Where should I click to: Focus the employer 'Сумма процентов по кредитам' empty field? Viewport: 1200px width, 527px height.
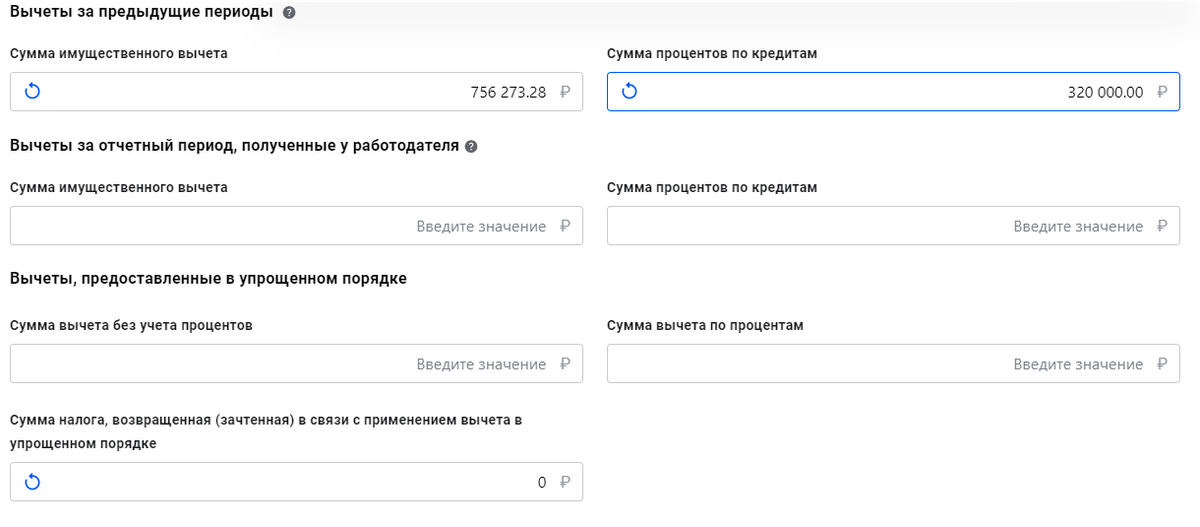893,226
